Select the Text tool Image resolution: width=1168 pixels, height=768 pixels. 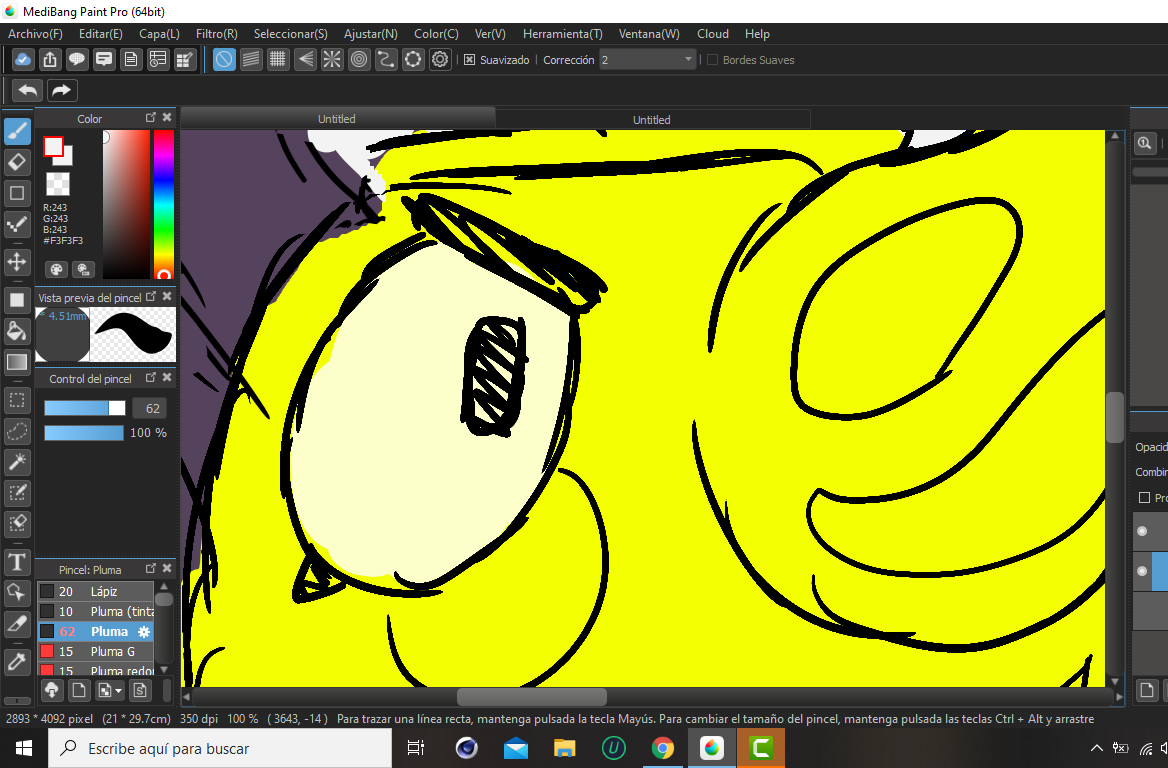tap(17, 562)
